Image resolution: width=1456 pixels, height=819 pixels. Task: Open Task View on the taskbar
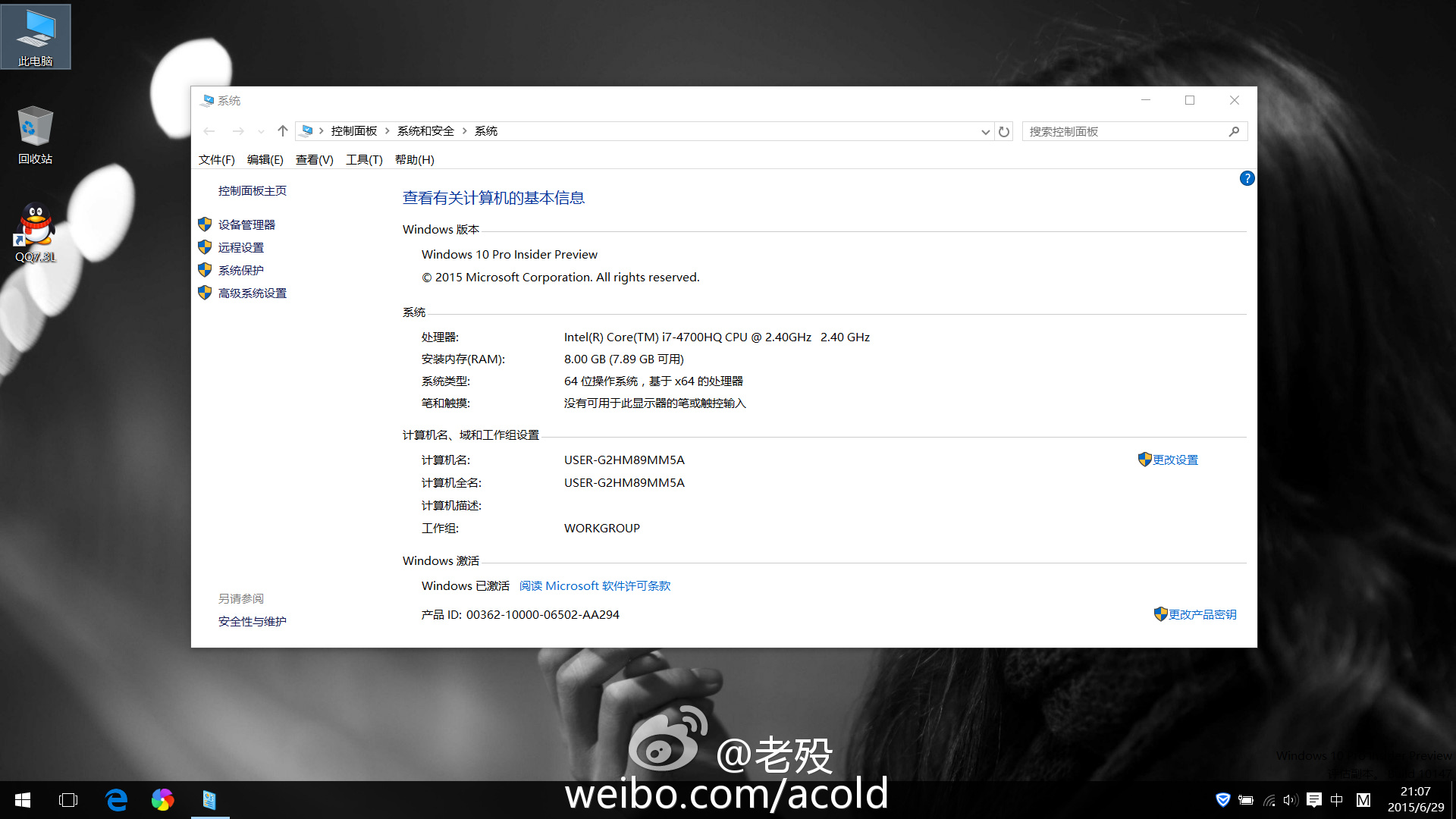[x=68, y=800]
